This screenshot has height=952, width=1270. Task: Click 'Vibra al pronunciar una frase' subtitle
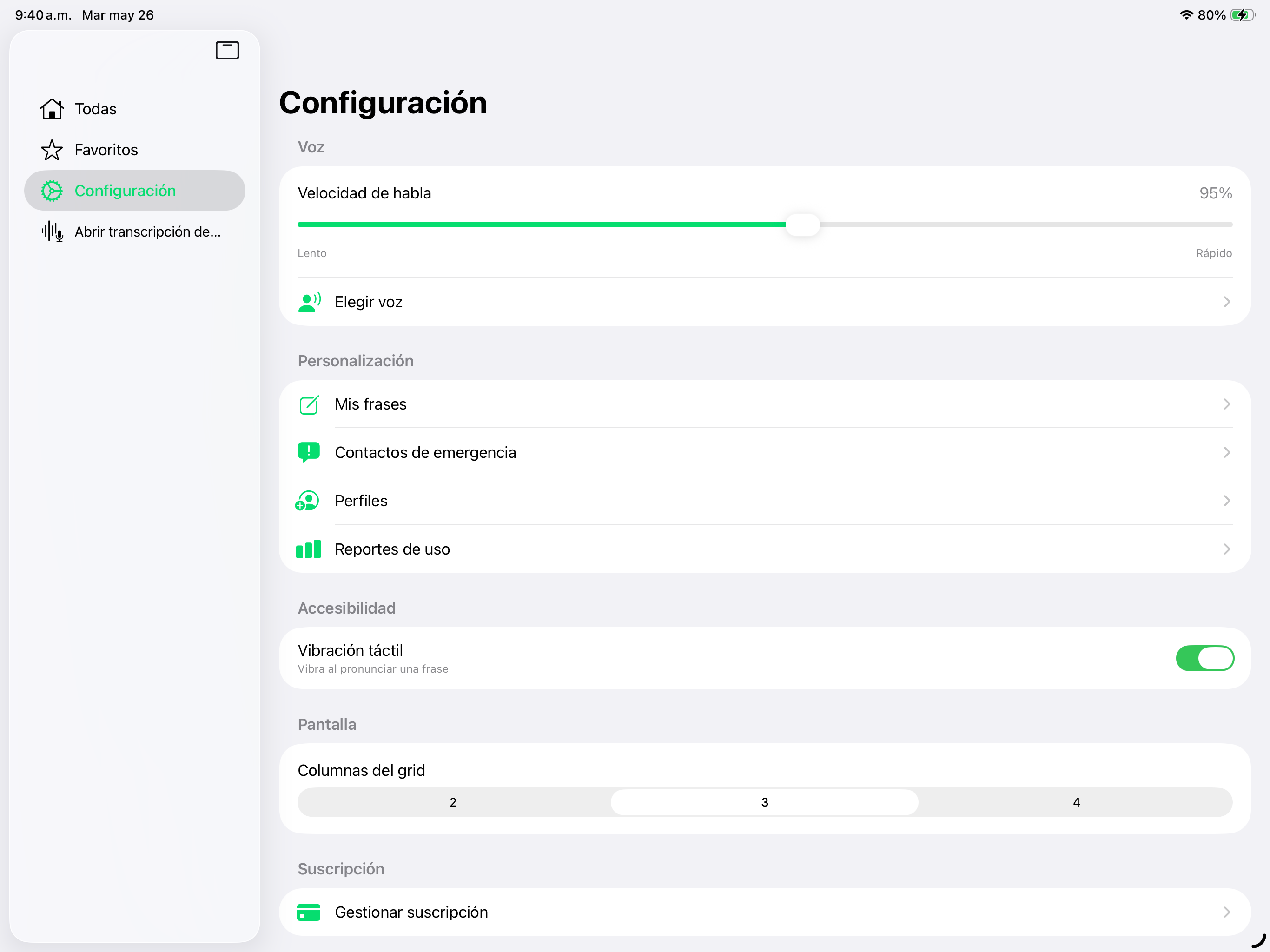point(373,669)
